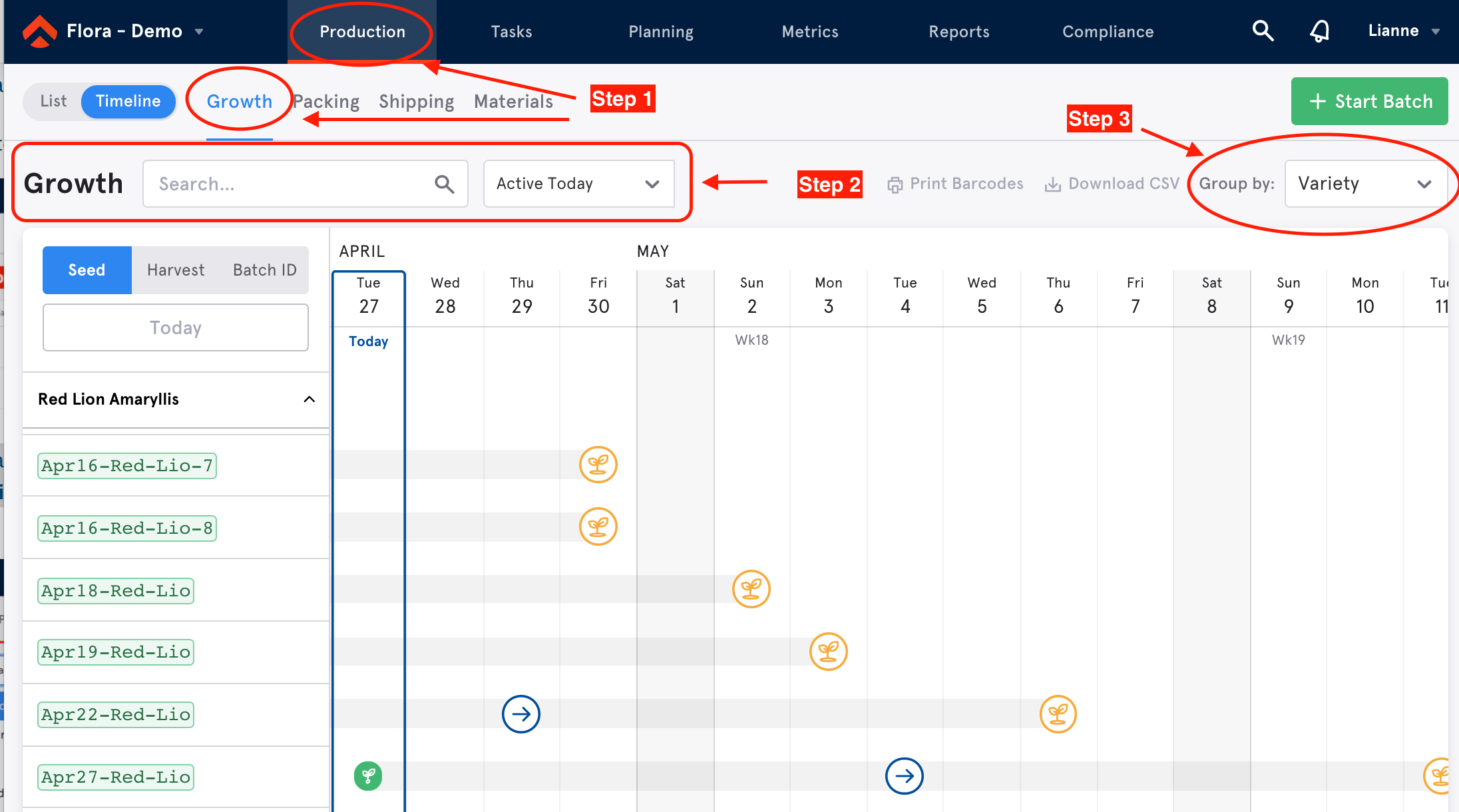The height and width of the screenshot is (812, 1459).
Task: Click the arrow transition icon for Apr22-Red-Lio
Action: (x=520, y=714)
